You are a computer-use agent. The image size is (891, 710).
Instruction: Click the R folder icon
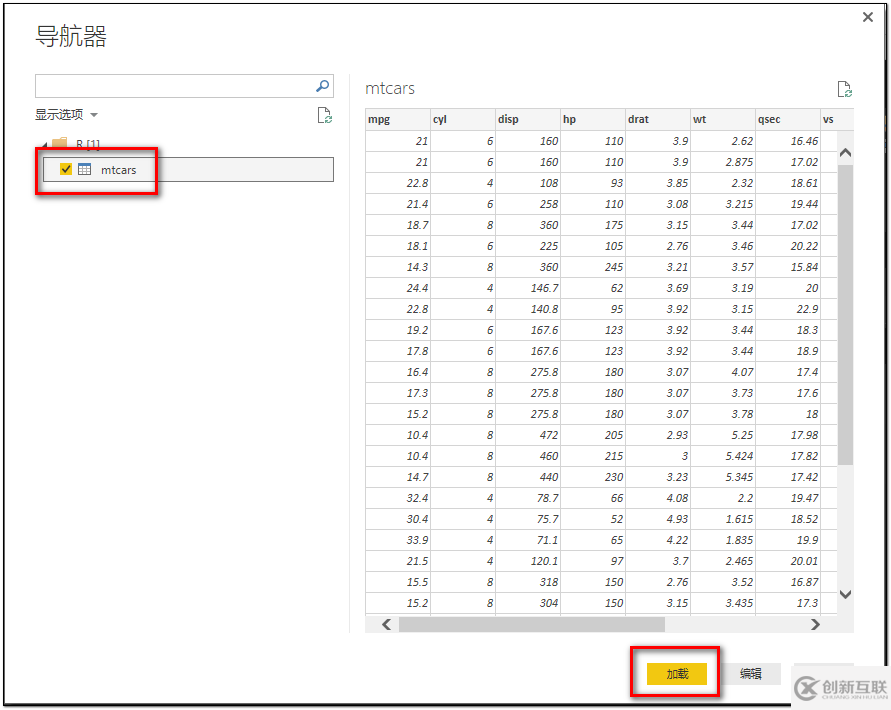coord(60,143)
